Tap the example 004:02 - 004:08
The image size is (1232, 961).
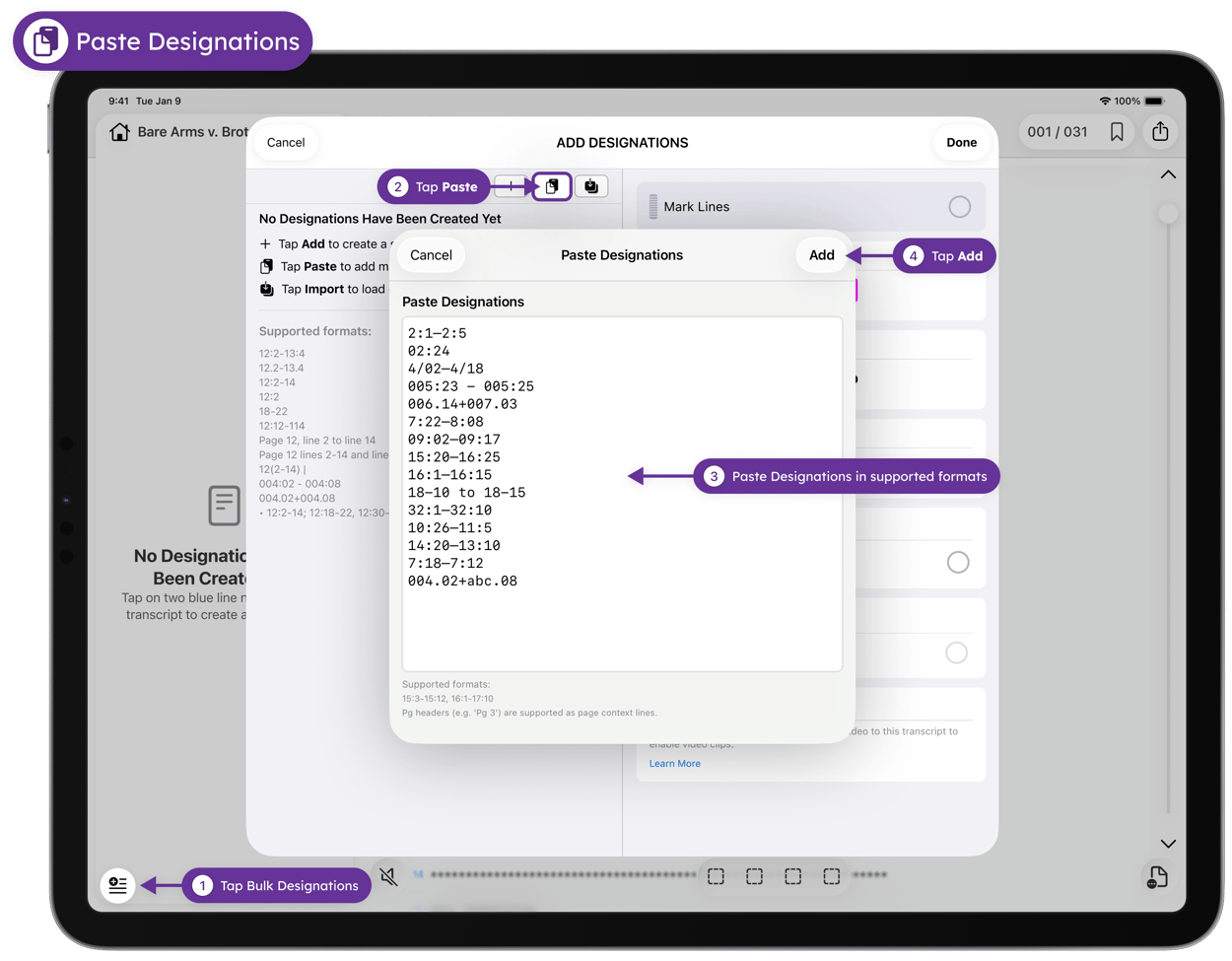pyautogui.click(x=300, y=484)
